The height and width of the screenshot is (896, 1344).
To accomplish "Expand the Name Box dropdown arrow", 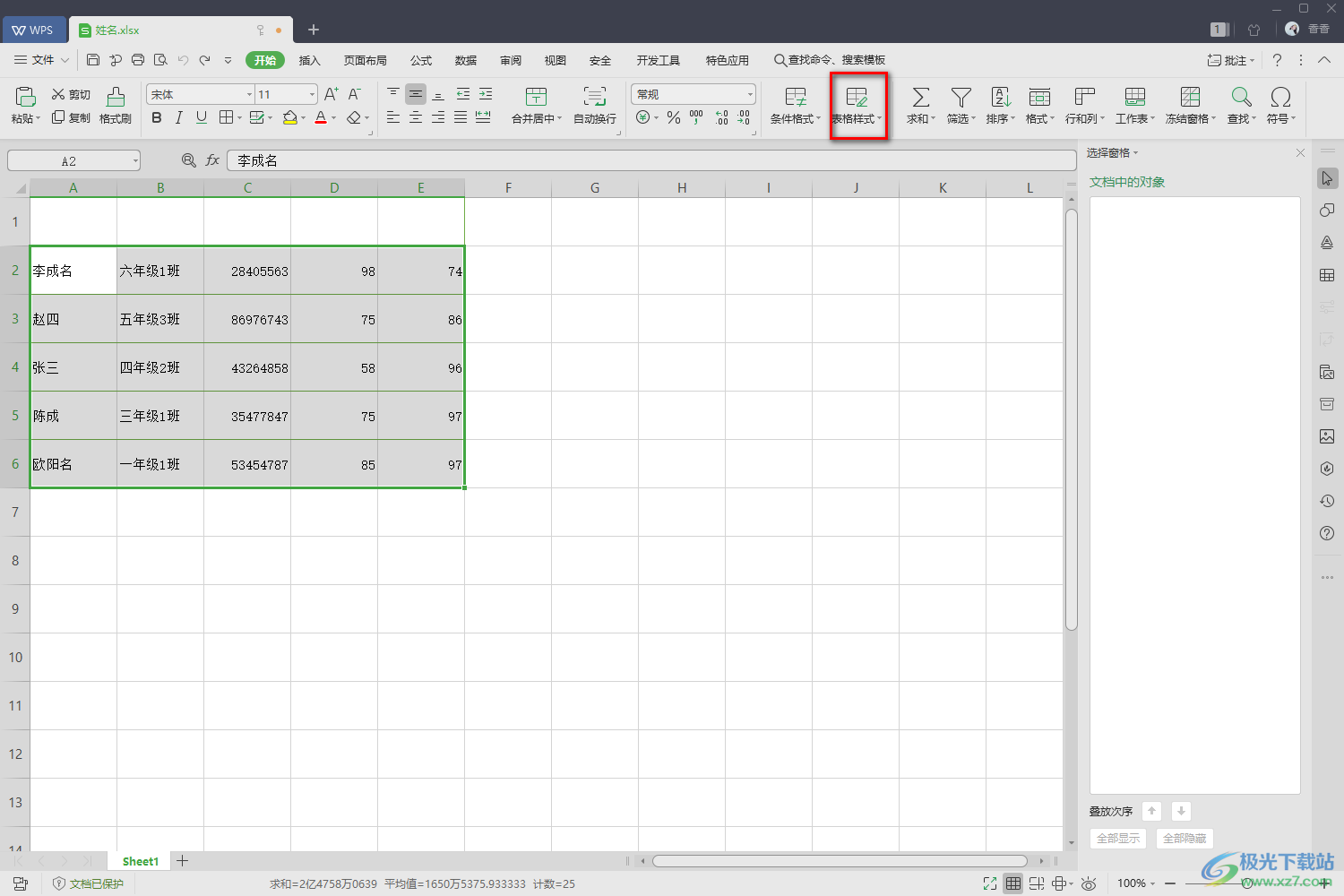I will tap(135, 161).
